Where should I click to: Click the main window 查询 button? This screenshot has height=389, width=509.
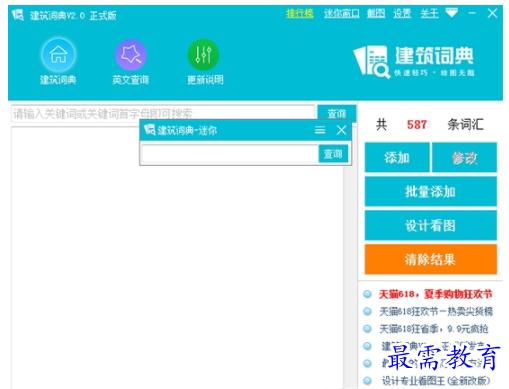(337, 113)
